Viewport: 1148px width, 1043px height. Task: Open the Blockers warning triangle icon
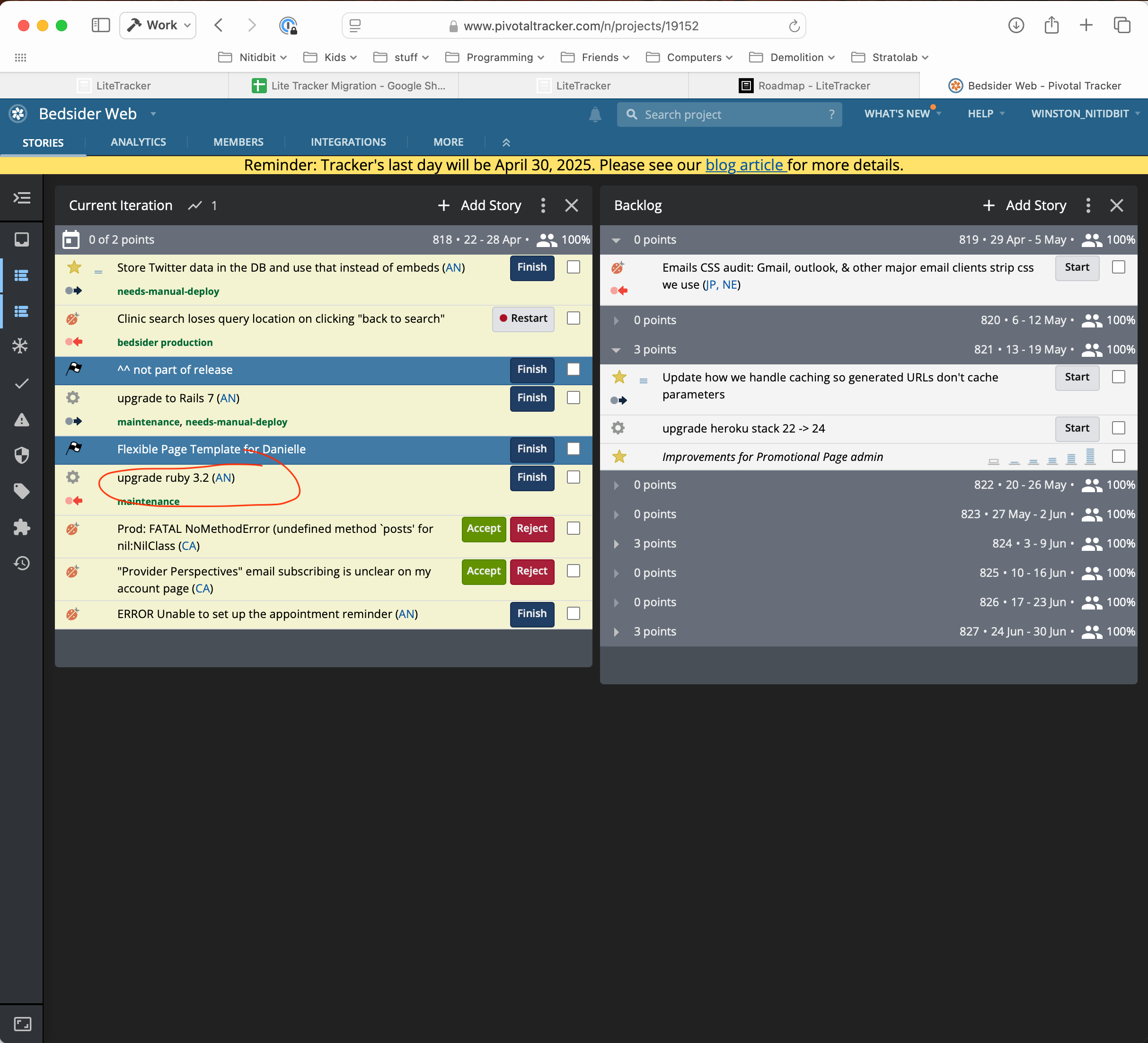click(x=22, y=420)
